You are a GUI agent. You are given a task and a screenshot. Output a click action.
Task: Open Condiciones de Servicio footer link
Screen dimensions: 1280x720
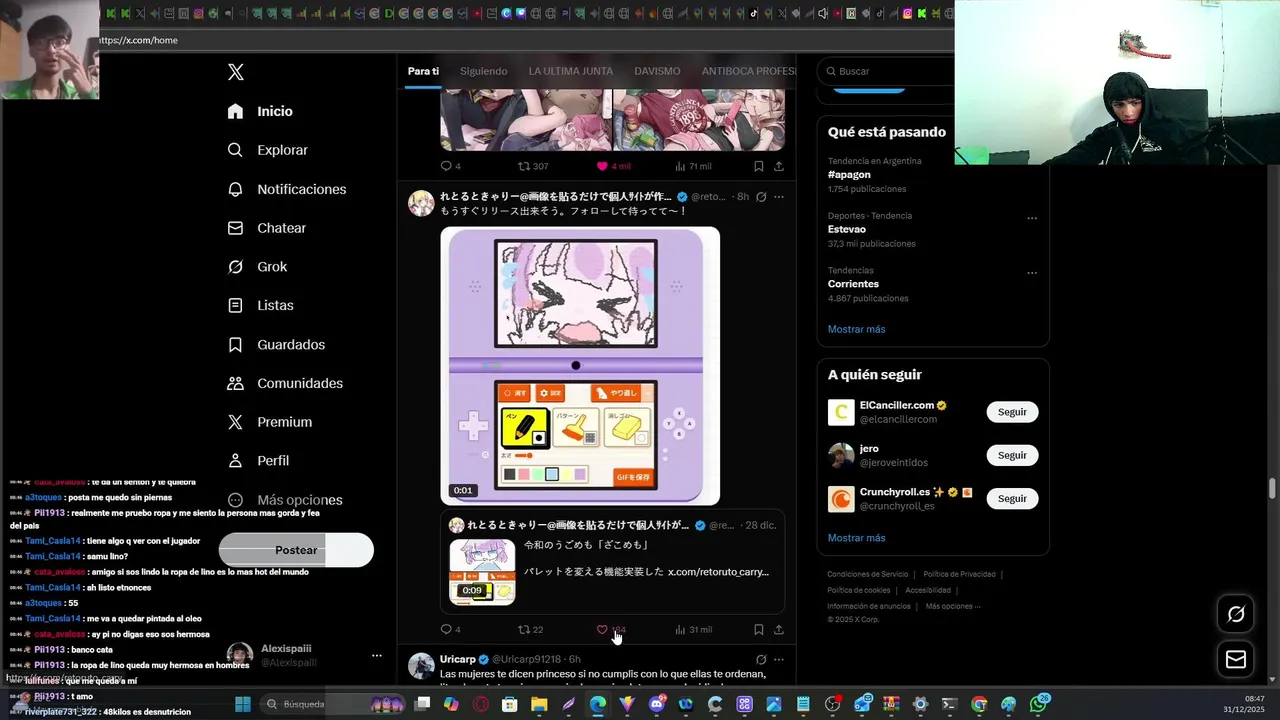pyautogui.click(x=867, y=575)
